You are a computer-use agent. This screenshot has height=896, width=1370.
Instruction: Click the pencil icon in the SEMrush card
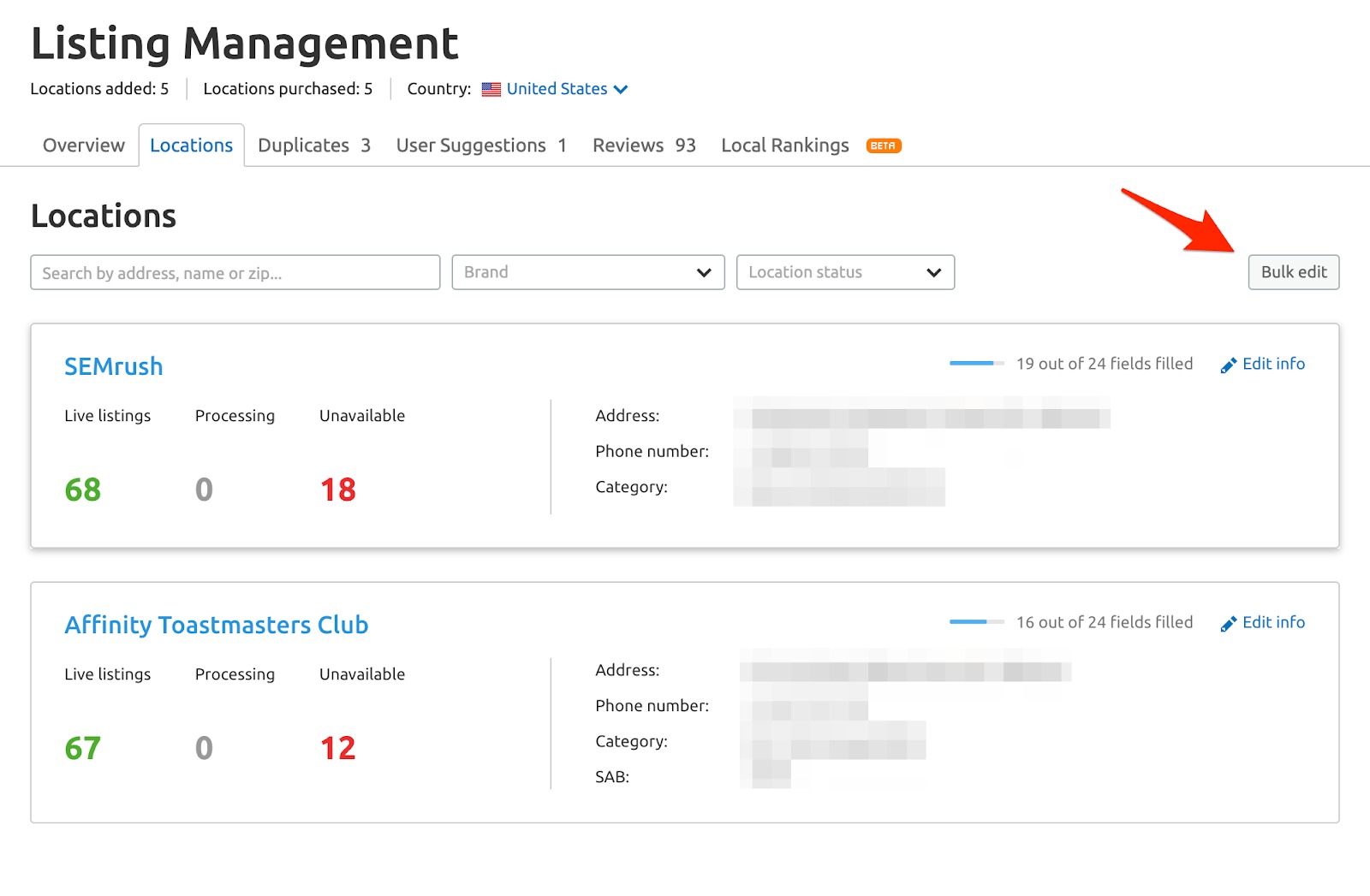click(1228, 365)
